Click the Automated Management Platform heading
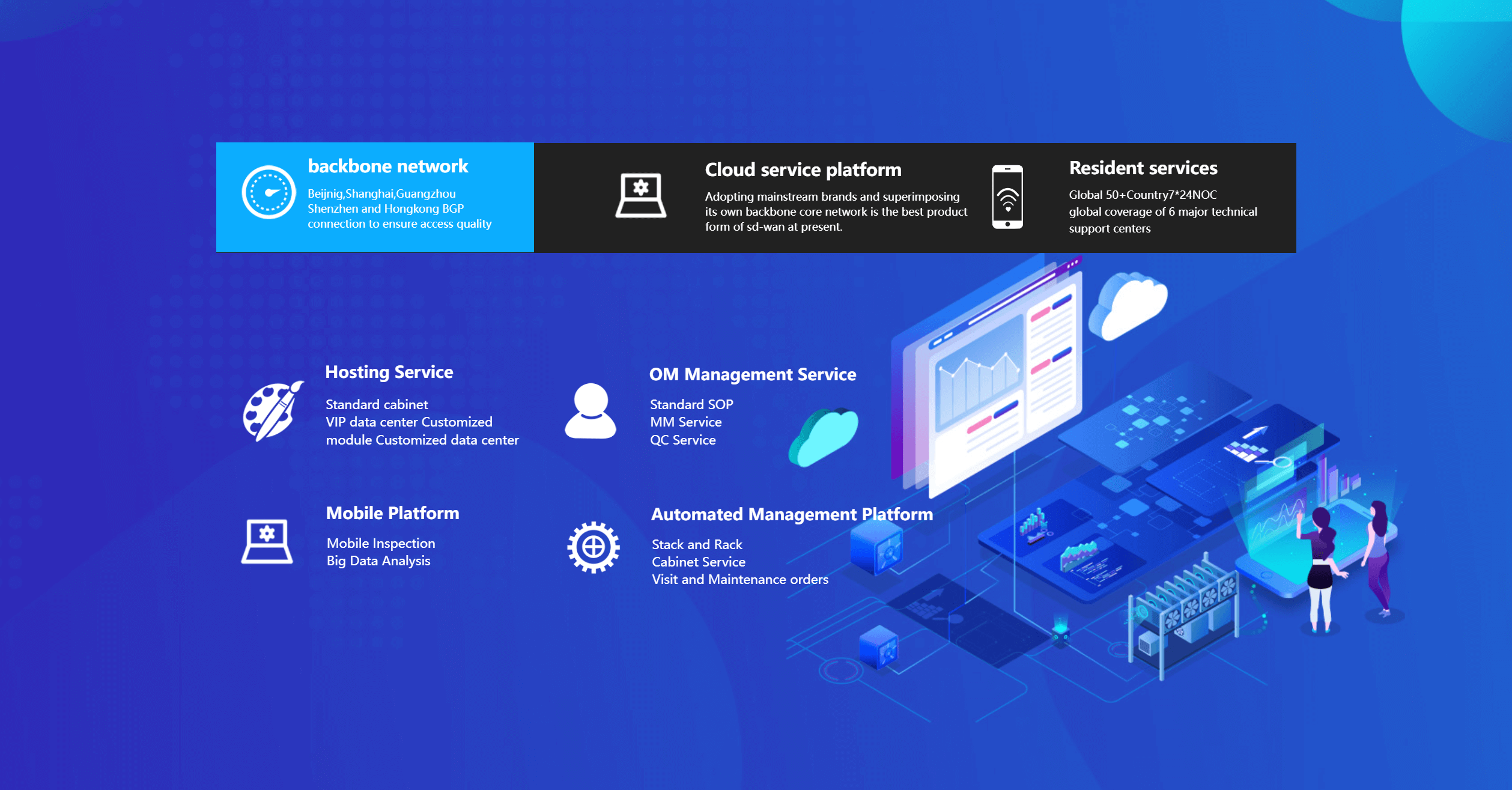Viewport: 1512px width, 790px height. [791, 515]
